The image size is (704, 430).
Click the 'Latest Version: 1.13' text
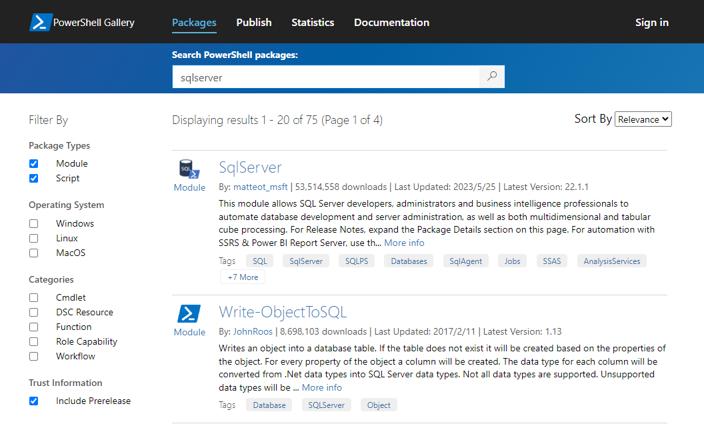522,332
